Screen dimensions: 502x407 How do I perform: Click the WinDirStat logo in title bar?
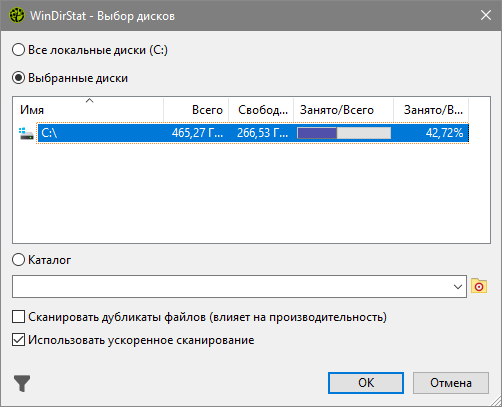tap(17, 15)
